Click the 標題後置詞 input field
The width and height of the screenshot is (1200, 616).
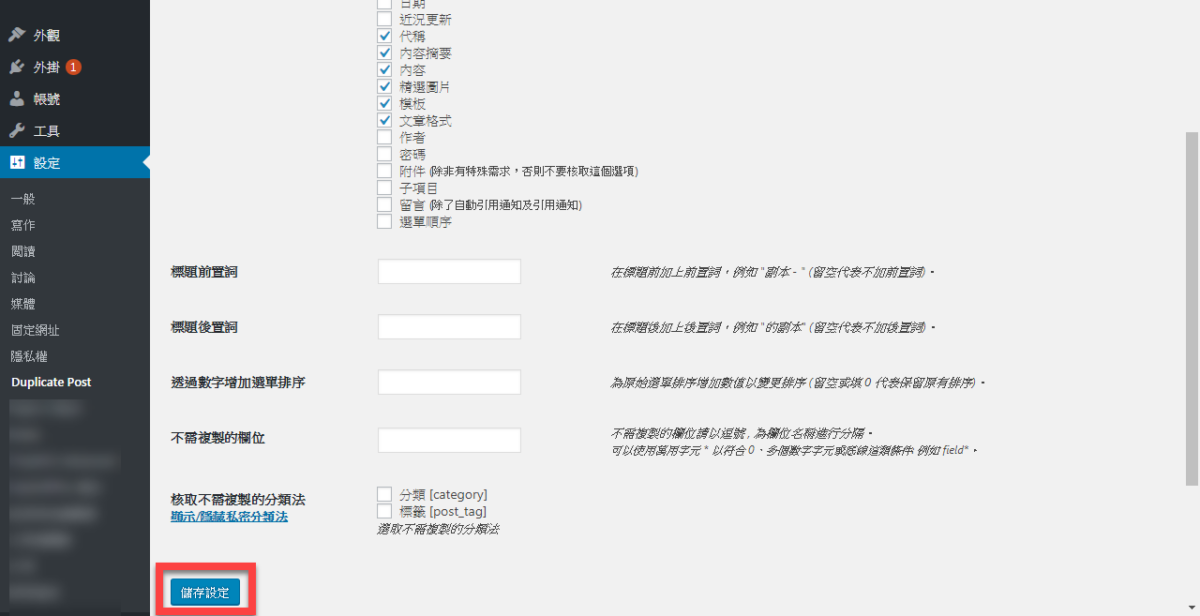coord(449,327)
